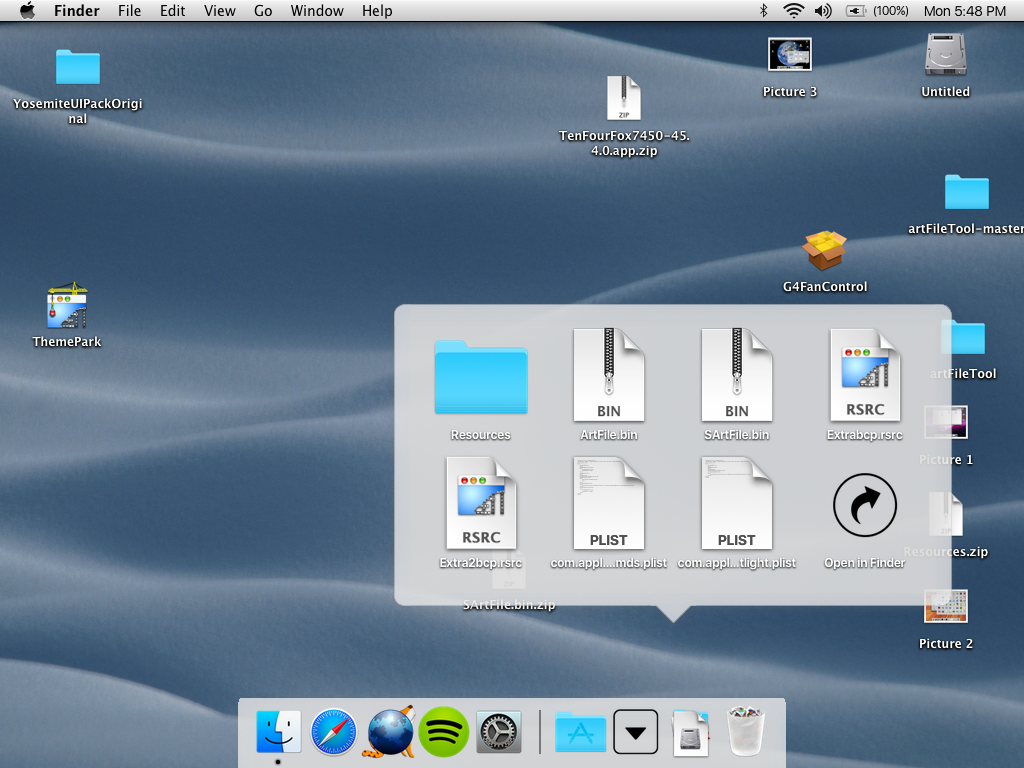Click the Wi-Fi status icon
This screenshot has height=768, width=1024.
click(x=793, y=10)
